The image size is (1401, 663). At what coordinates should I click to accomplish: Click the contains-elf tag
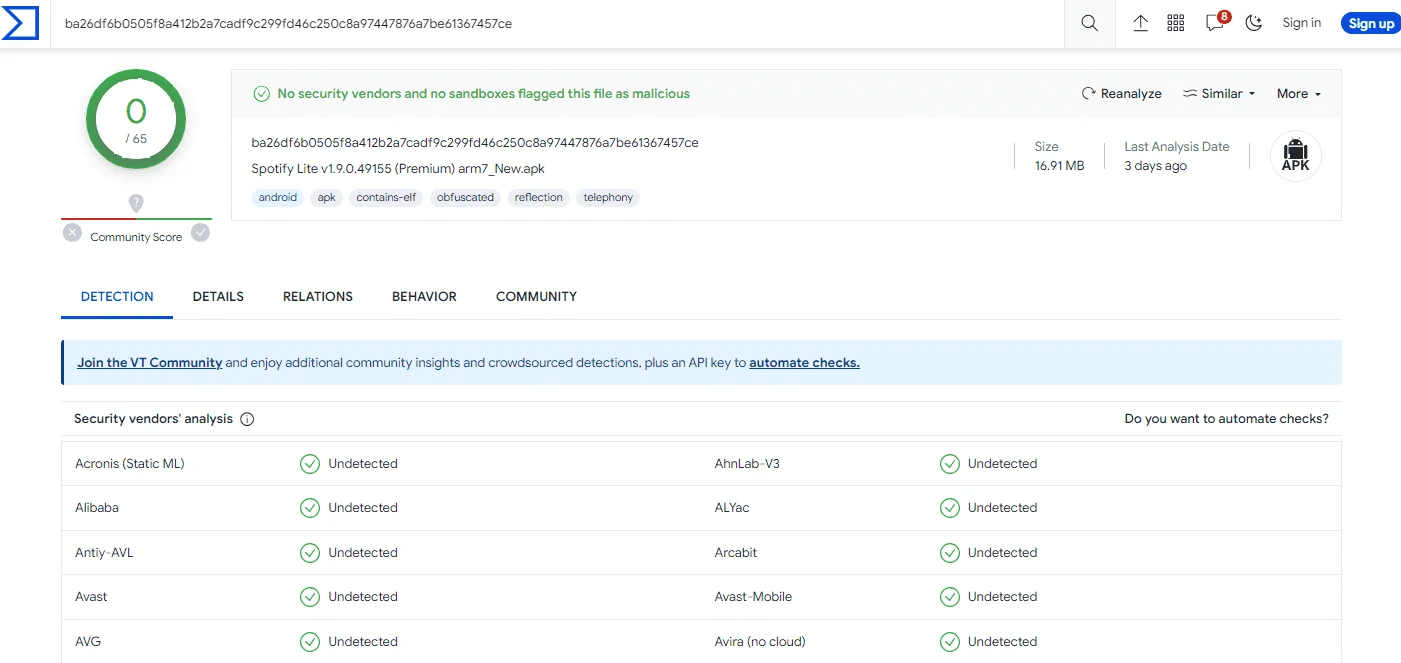(386, 198)
